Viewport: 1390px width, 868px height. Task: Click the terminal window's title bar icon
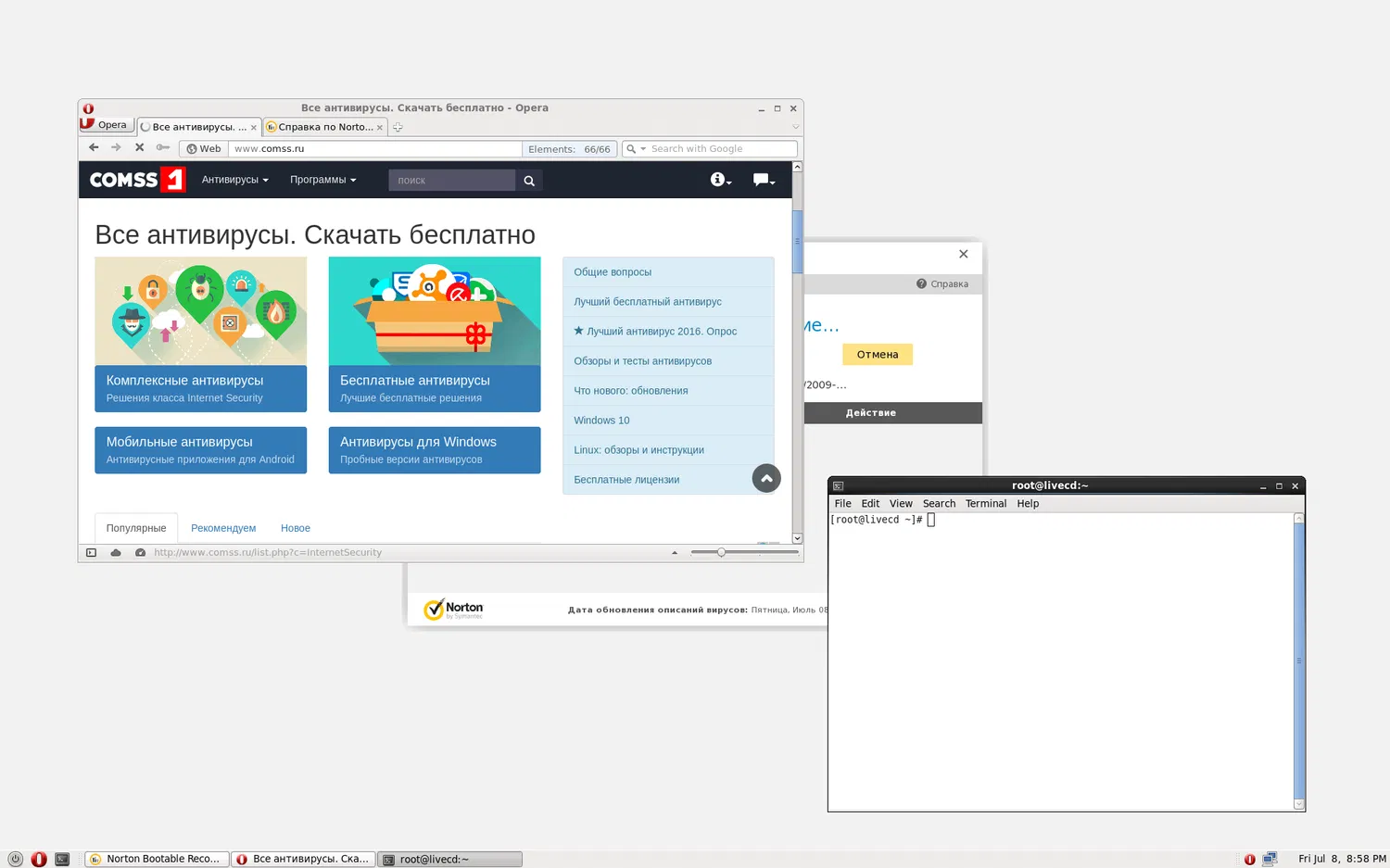pos(838,485)
